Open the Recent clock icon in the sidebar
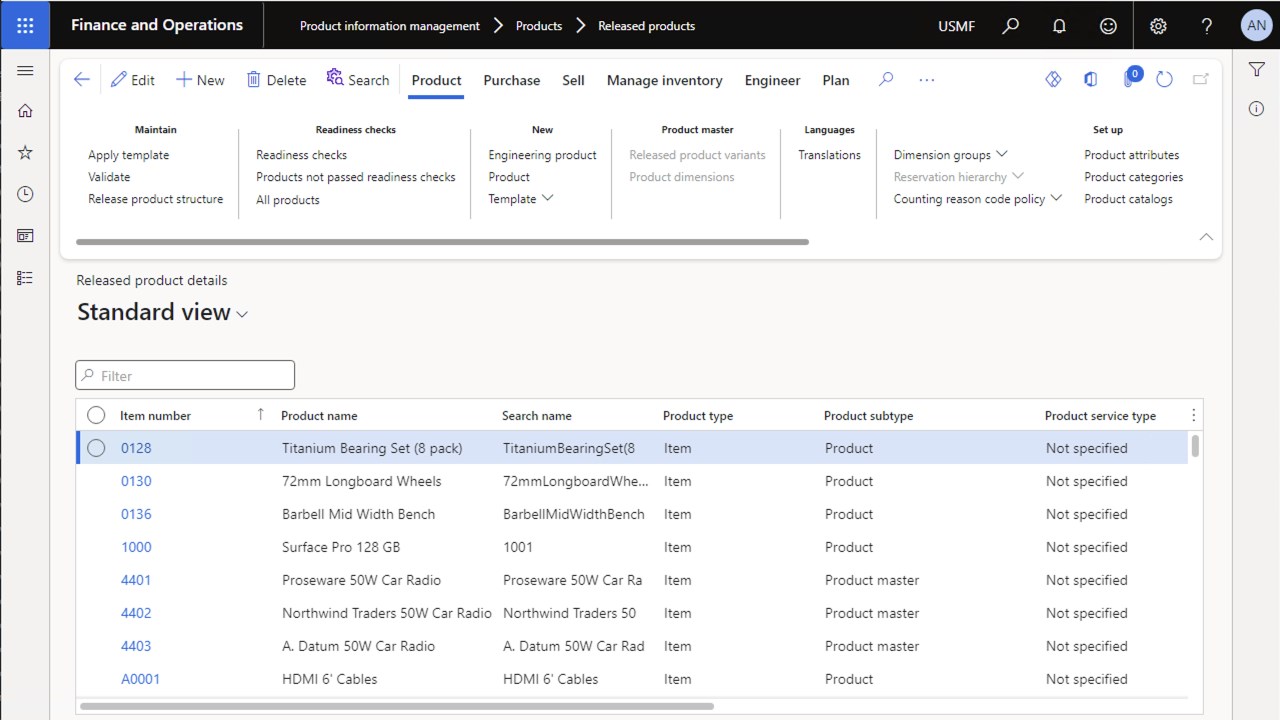1280x720 pixels. (25, 194)
